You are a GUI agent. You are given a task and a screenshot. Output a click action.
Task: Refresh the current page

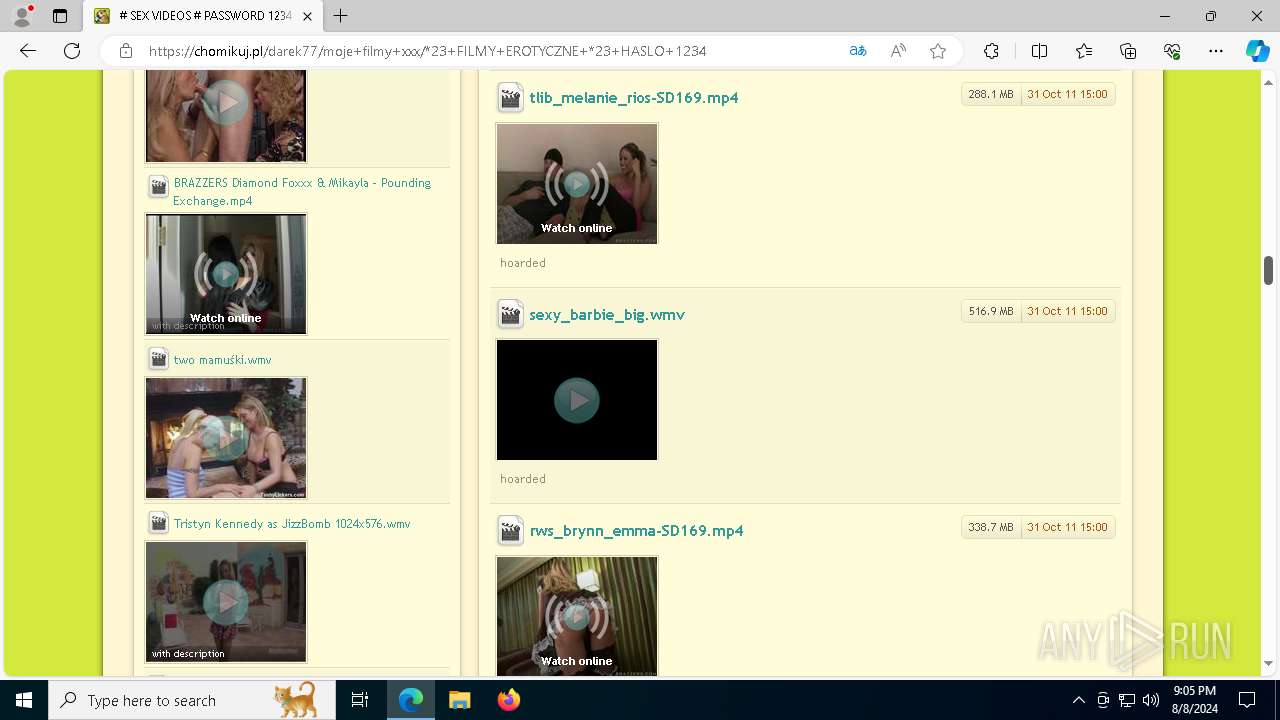click(72, 51)
